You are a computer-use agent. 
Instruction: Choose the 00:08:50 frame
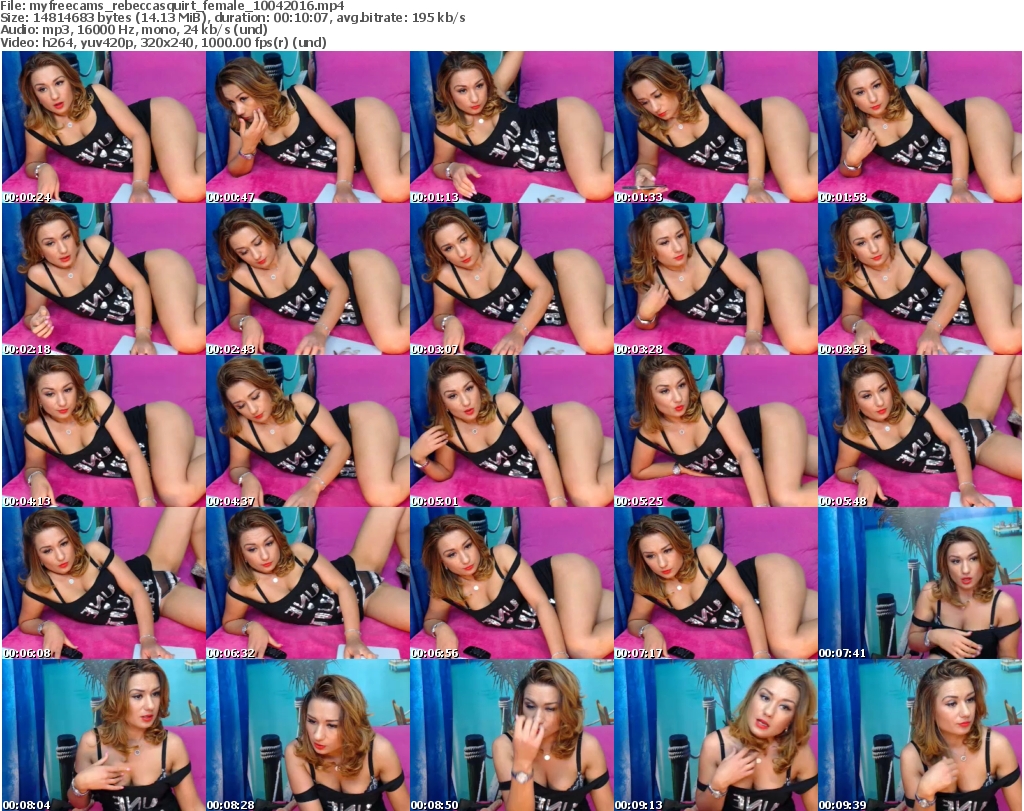tap(511, 735)
